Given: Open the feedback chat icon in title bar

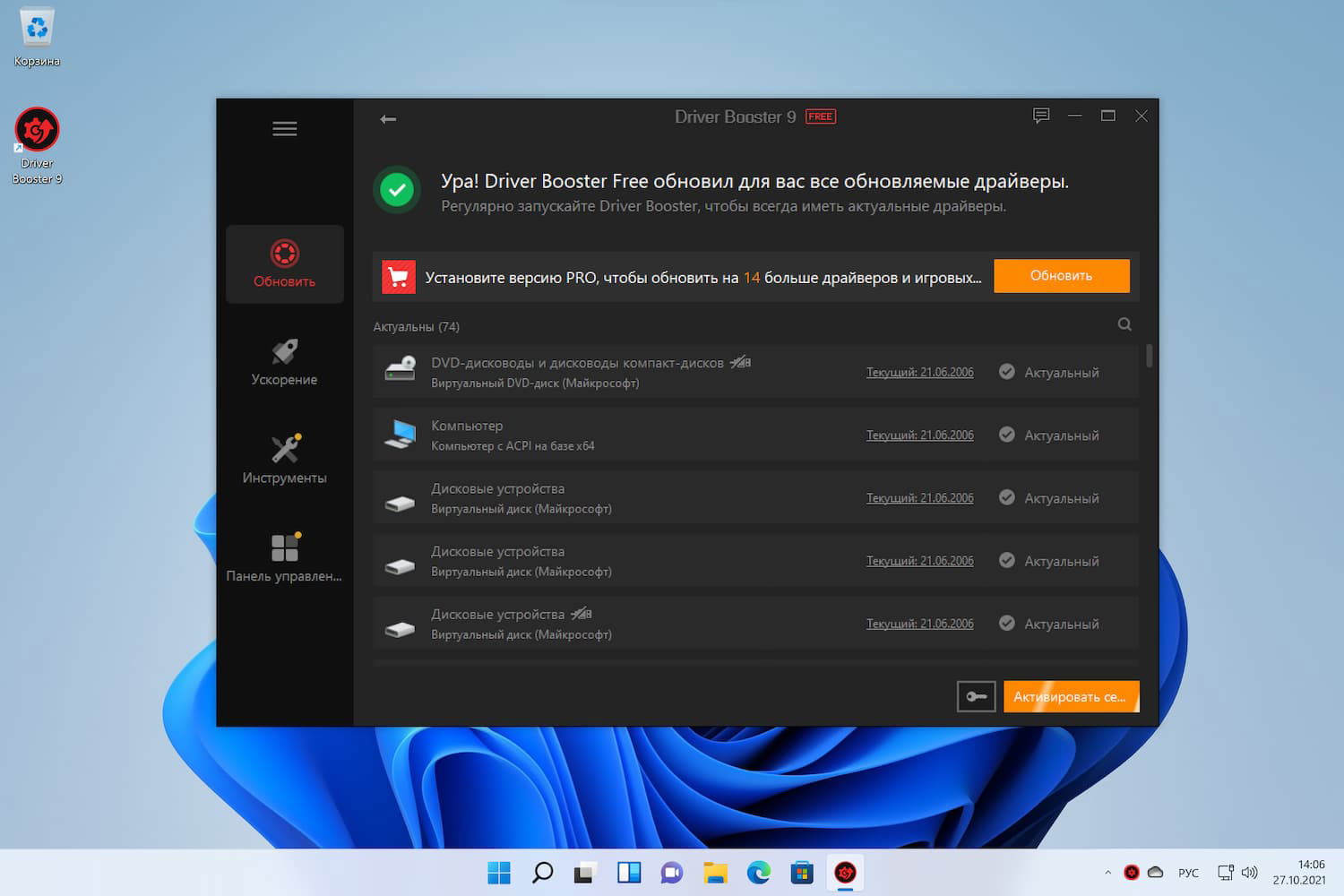Looking at the screenshot, I should 1041,116.
